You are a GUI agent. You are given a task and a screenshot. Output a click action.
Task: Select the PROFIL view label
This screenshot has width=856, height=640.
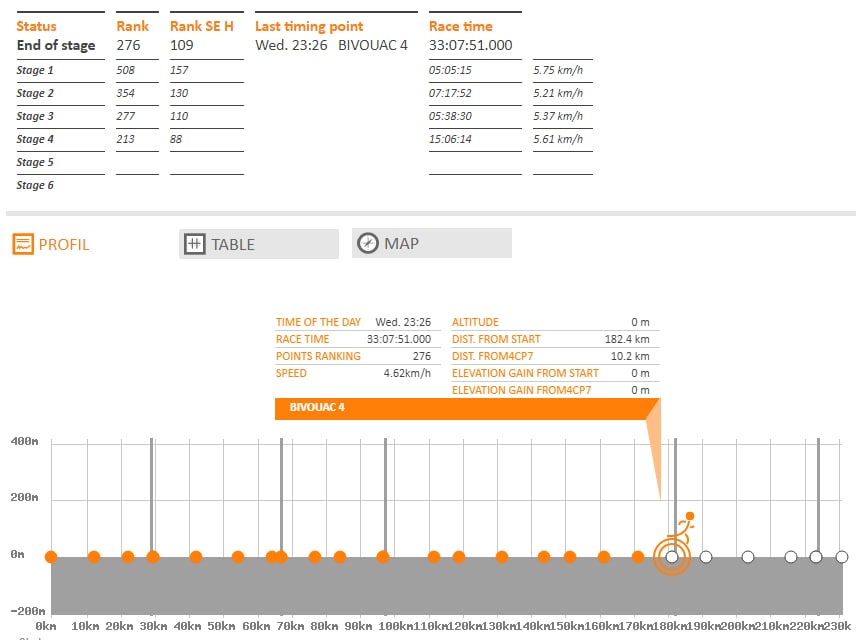pos(64,244)
